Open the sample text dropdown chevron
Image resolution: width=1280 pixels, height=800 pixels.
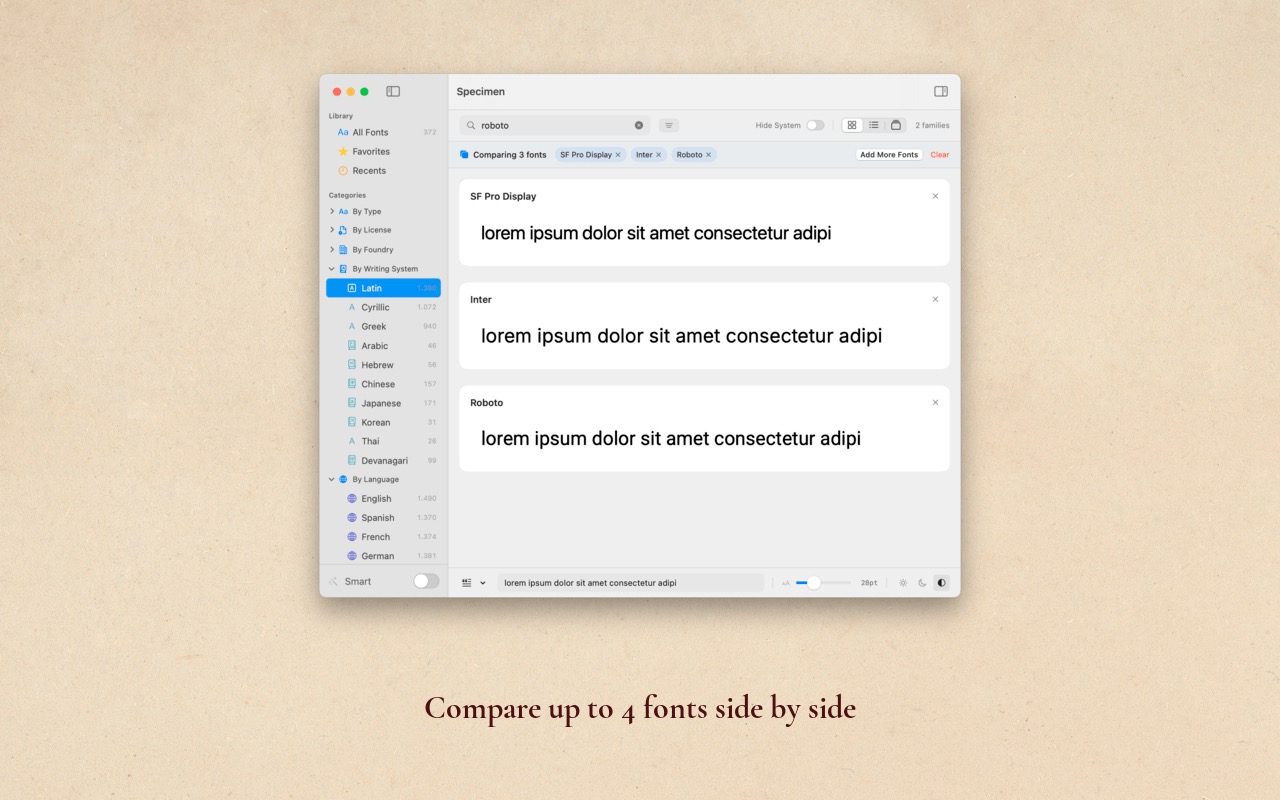coord(483,582)
